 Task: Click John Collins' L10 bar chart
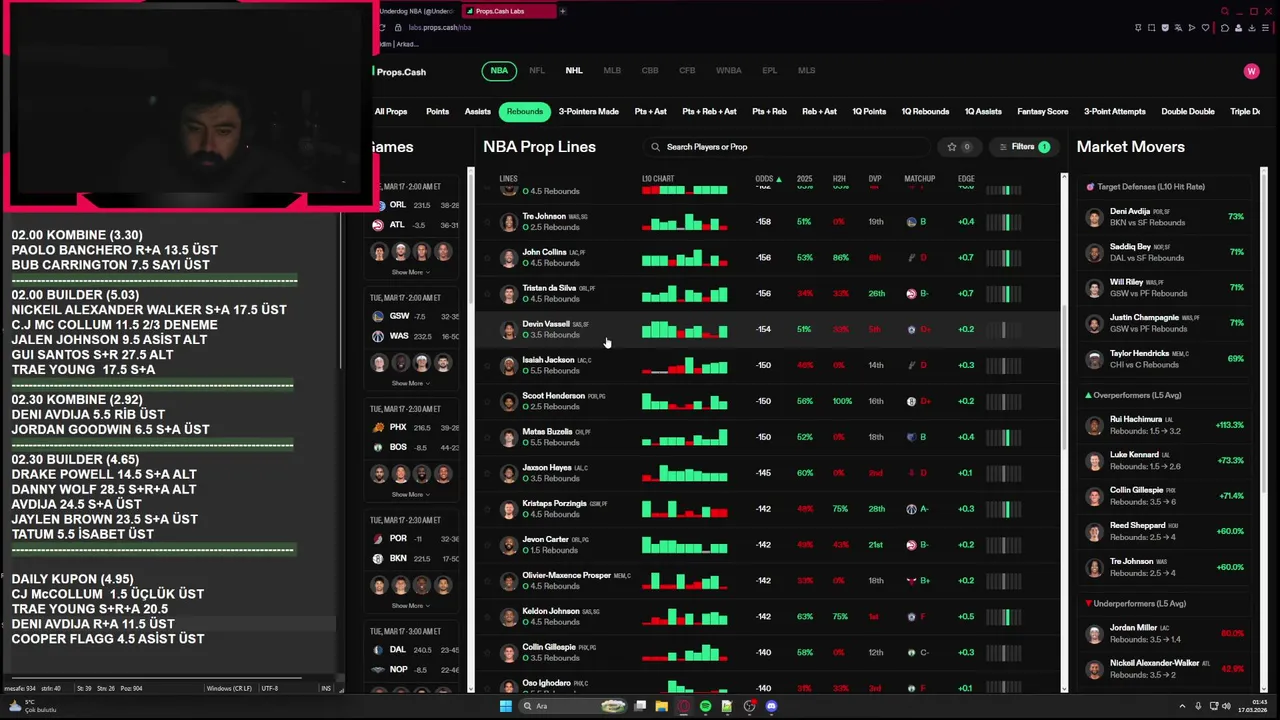[685, 258]
